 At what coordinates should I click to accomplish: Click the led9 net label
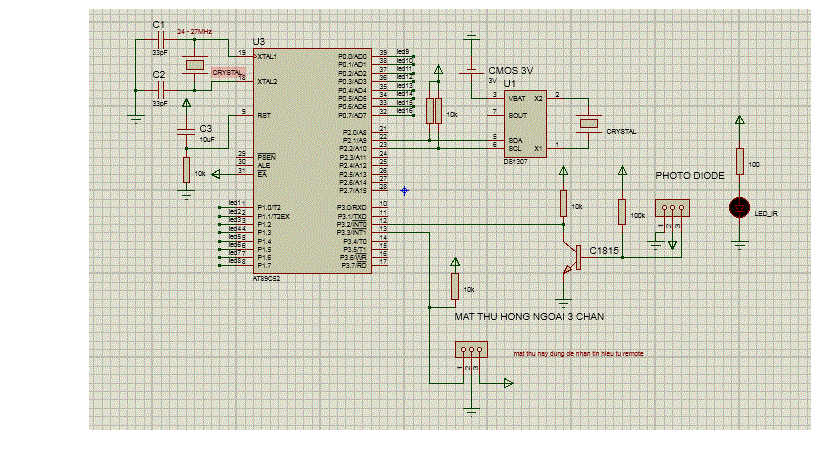pos(403,52)
